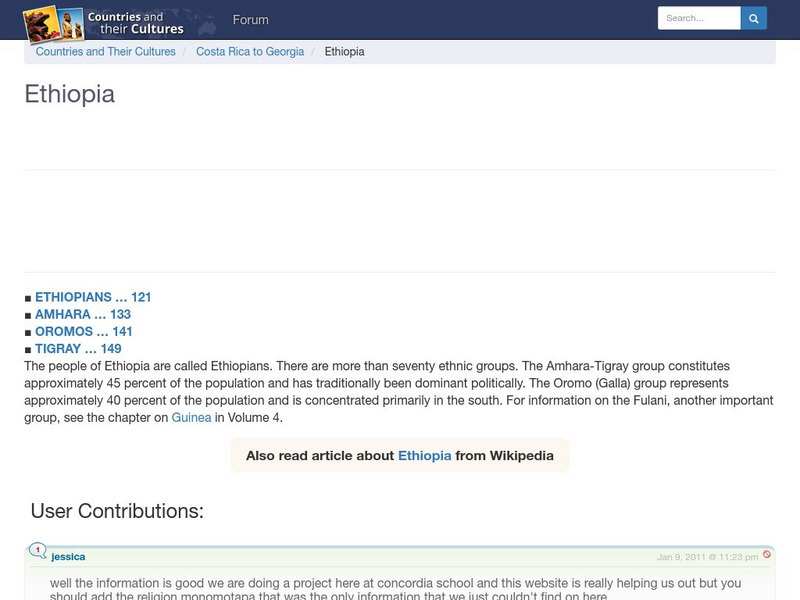Click the User Contributions: heading
800x600 pixels.
[x=117, y=511]
